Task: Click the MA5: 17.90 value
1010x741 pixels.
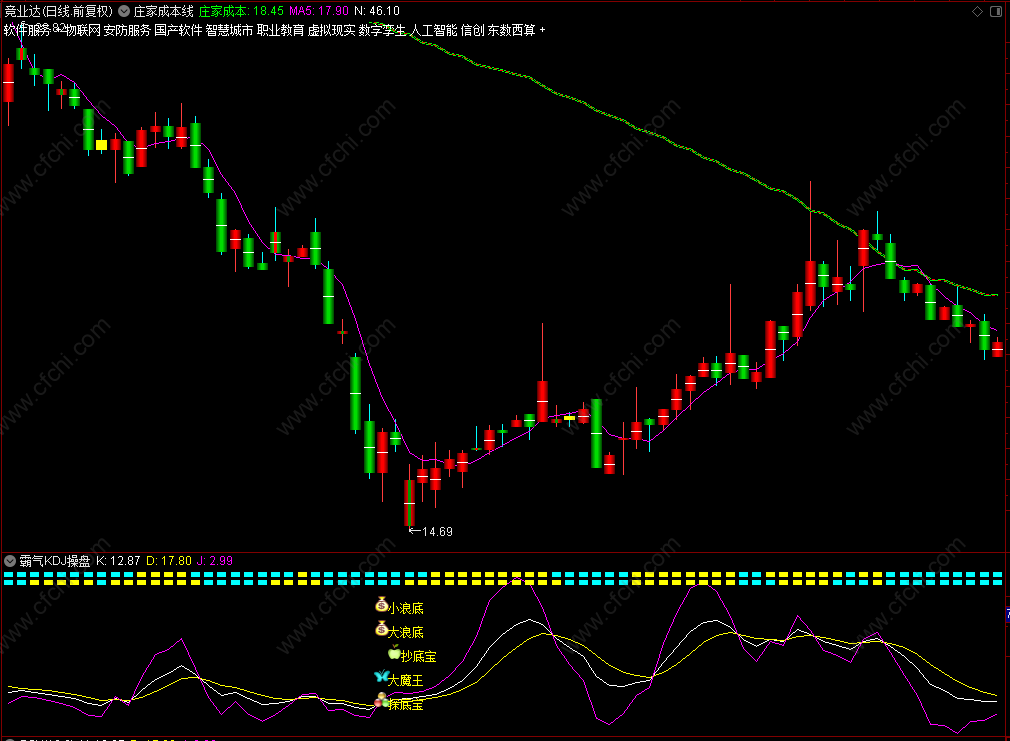Action: (319, 11)
